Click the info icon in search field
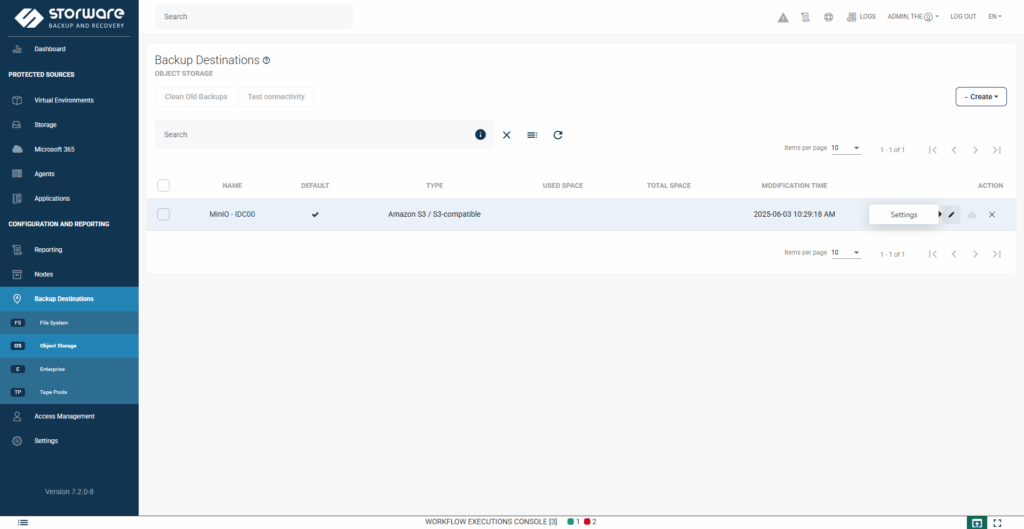Image resolution: width=1024 pixels, height=529 pixels. point(480,135)
